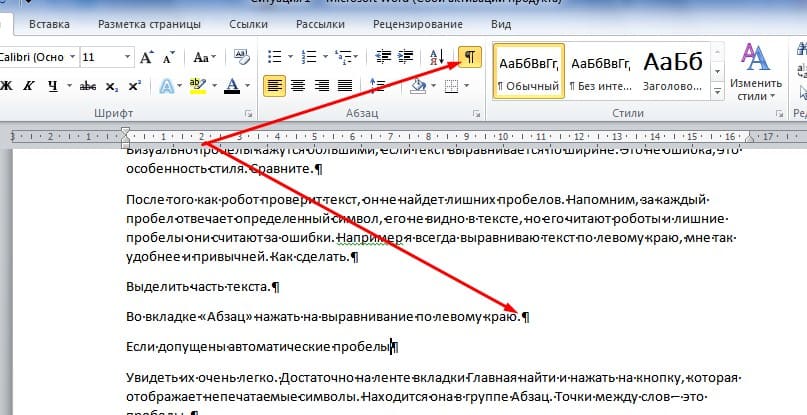Viewport: 807px width, 415px height.
Task: Open shading color dropdown arrow
Action: click(433, 86)
